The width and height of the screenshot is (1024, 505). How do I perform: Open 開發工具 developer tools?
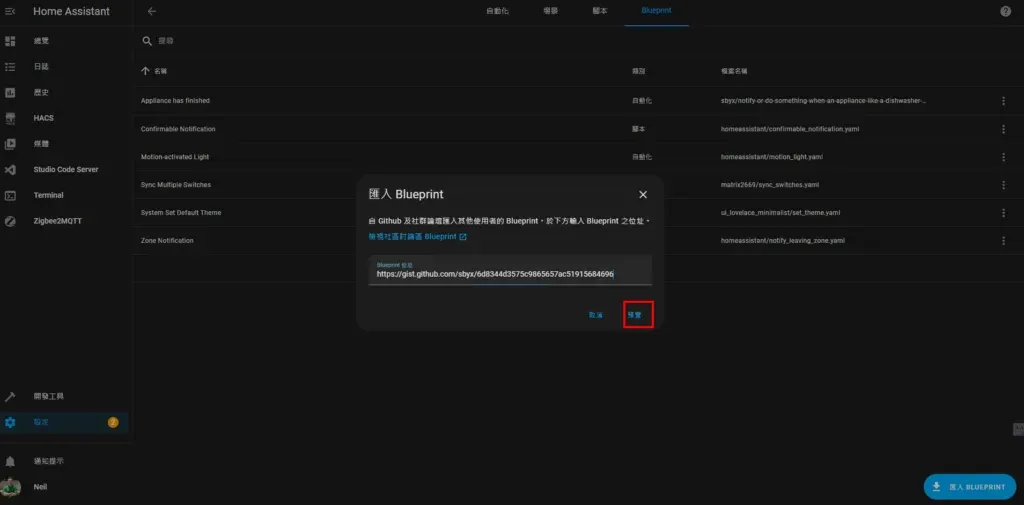[10, 397]
